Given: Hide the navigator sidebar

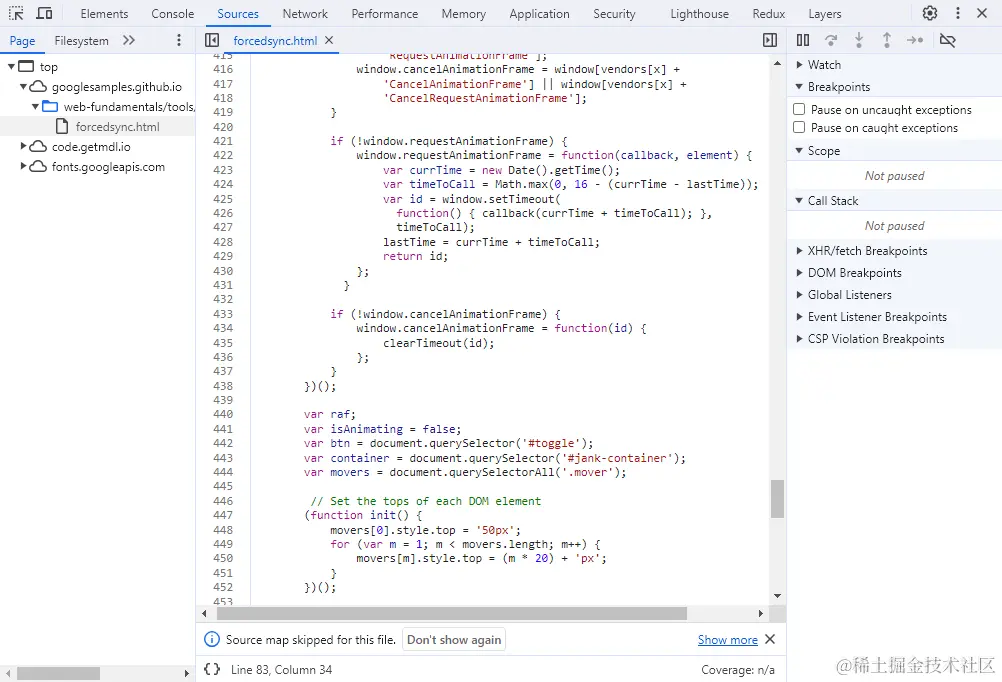Looking at the screenshot, I should pyautogui.click(x=212, y=40).
